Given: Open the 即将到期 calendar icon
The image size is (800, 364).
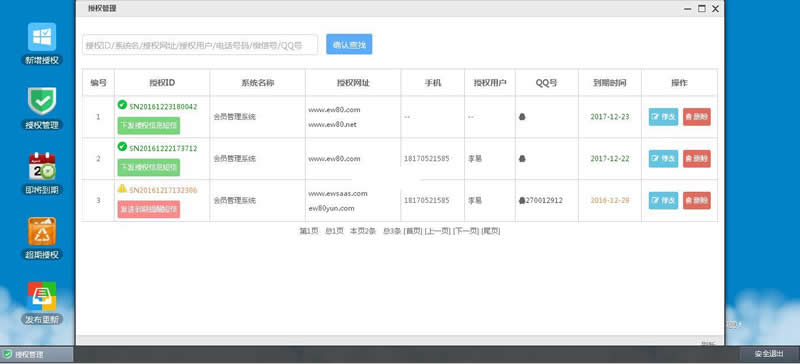Looking at the screenshot, I should point(42,166).
